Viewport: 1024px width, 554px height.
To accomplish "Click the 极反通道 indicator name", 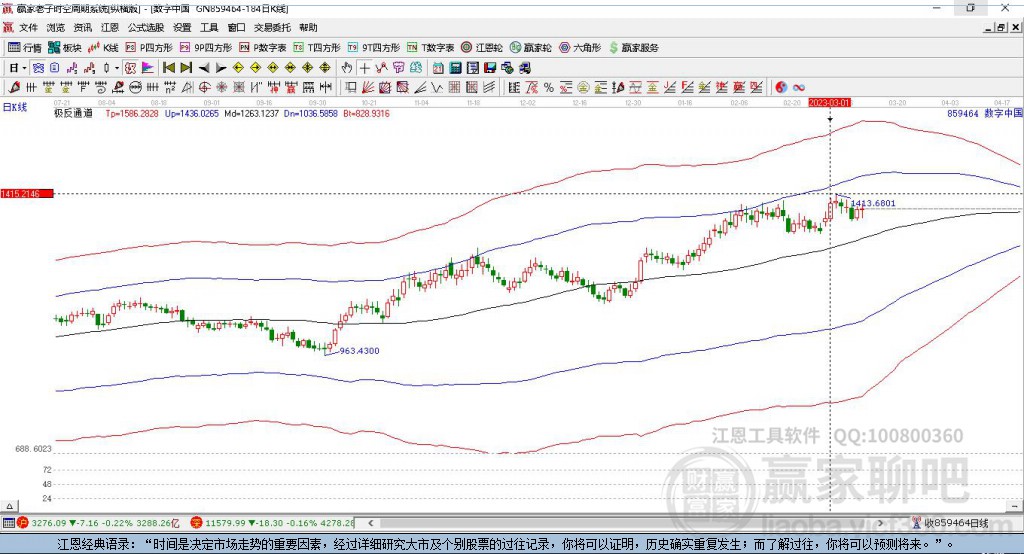I will [73, 113].
